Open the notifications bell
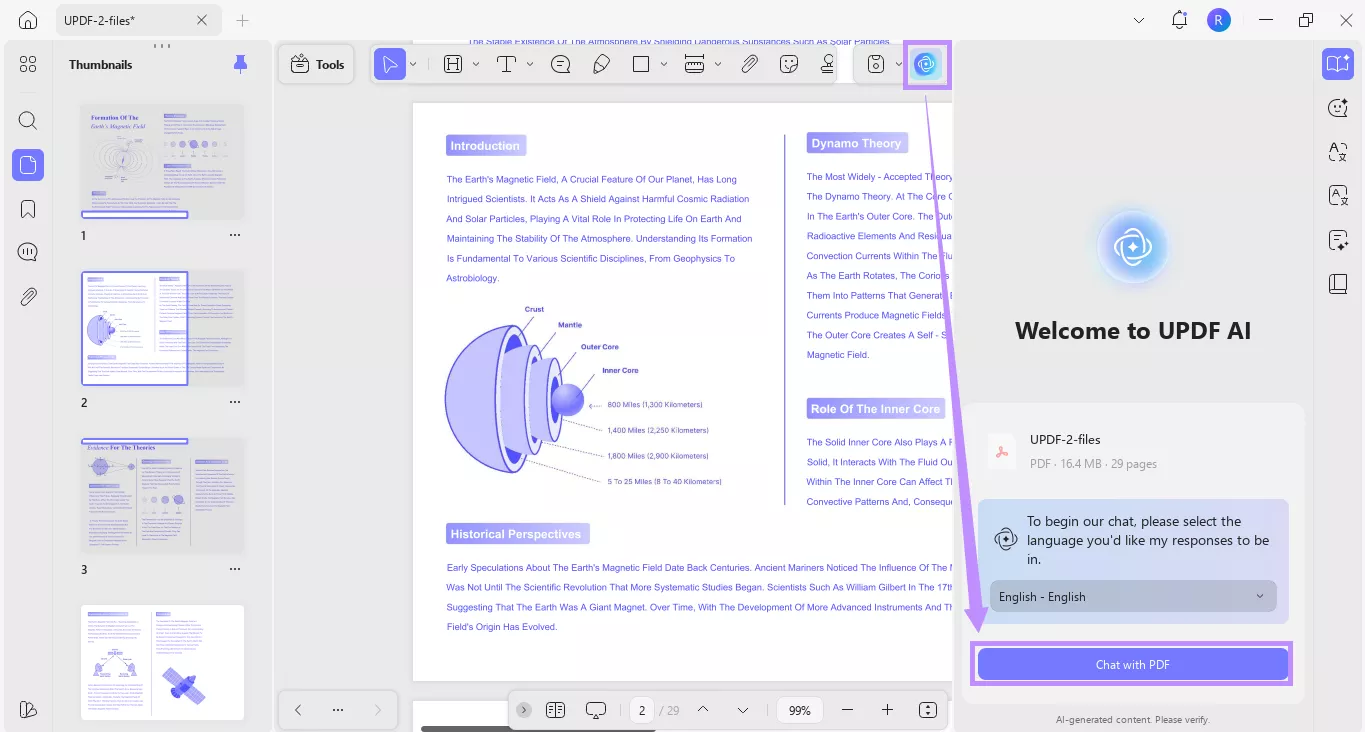Screen dimensions: 1365x732 [1179, 20]
